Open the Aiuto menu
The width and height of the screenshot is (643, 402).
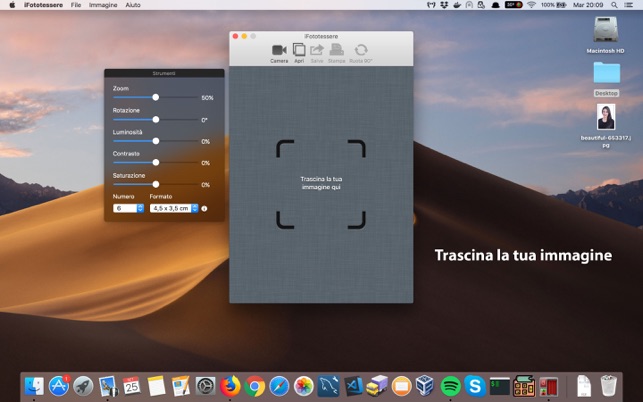(133, 5)
